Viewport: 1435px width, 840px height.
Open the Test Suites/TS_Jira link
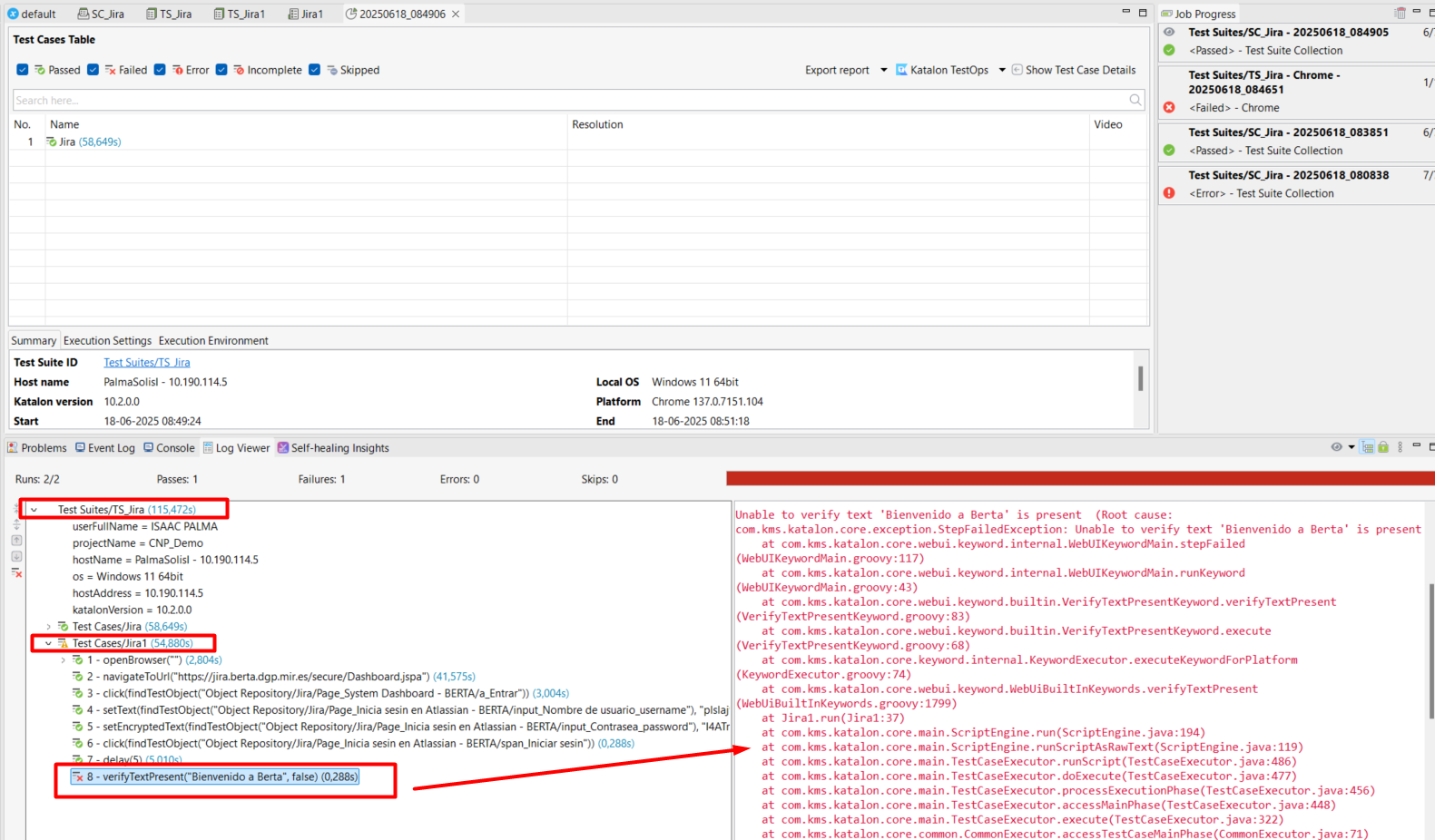[x=147, y=363]
